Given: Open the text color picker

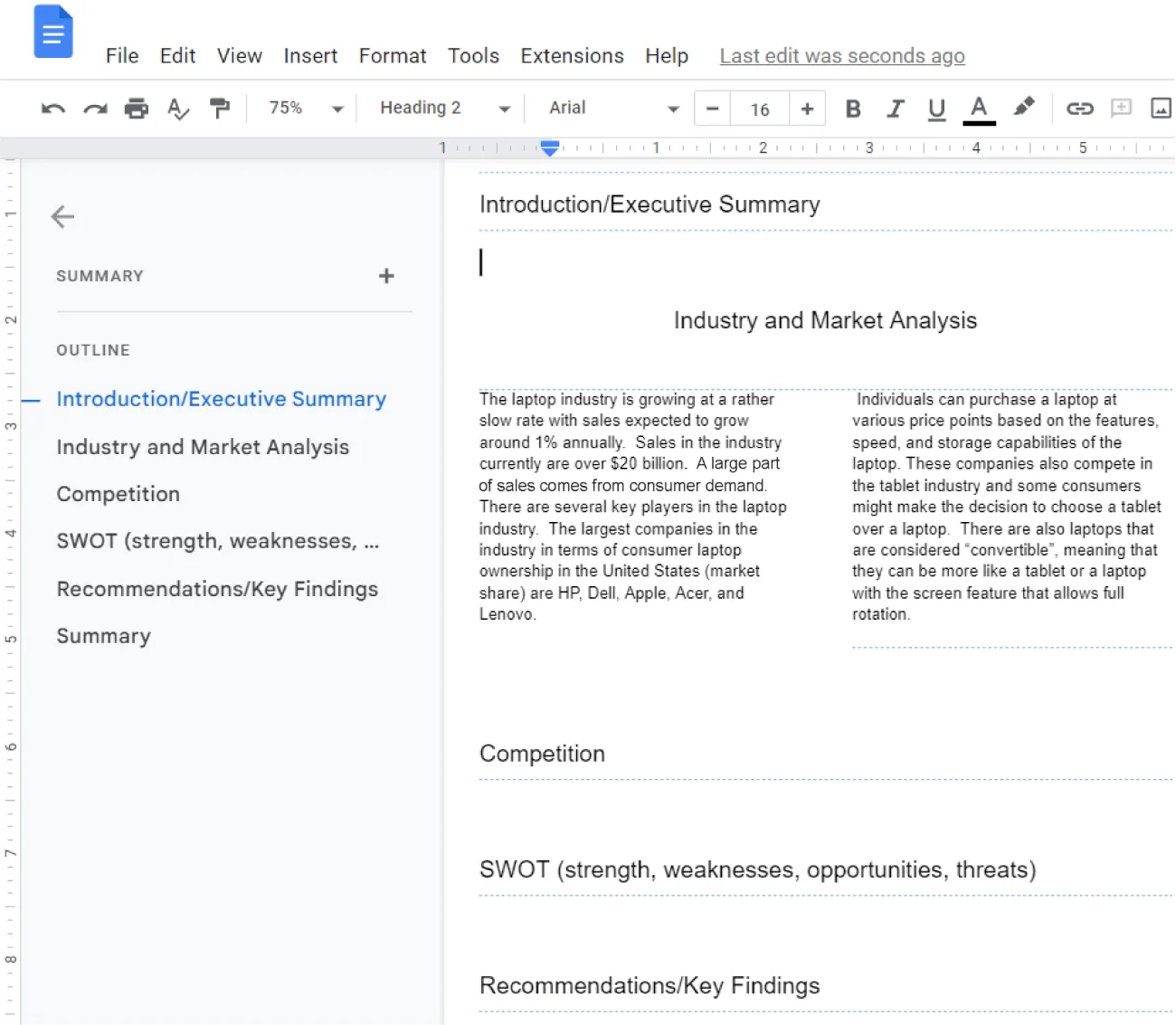Looking at the screenshot, I should pyautogui.click(x=978, y=108).
